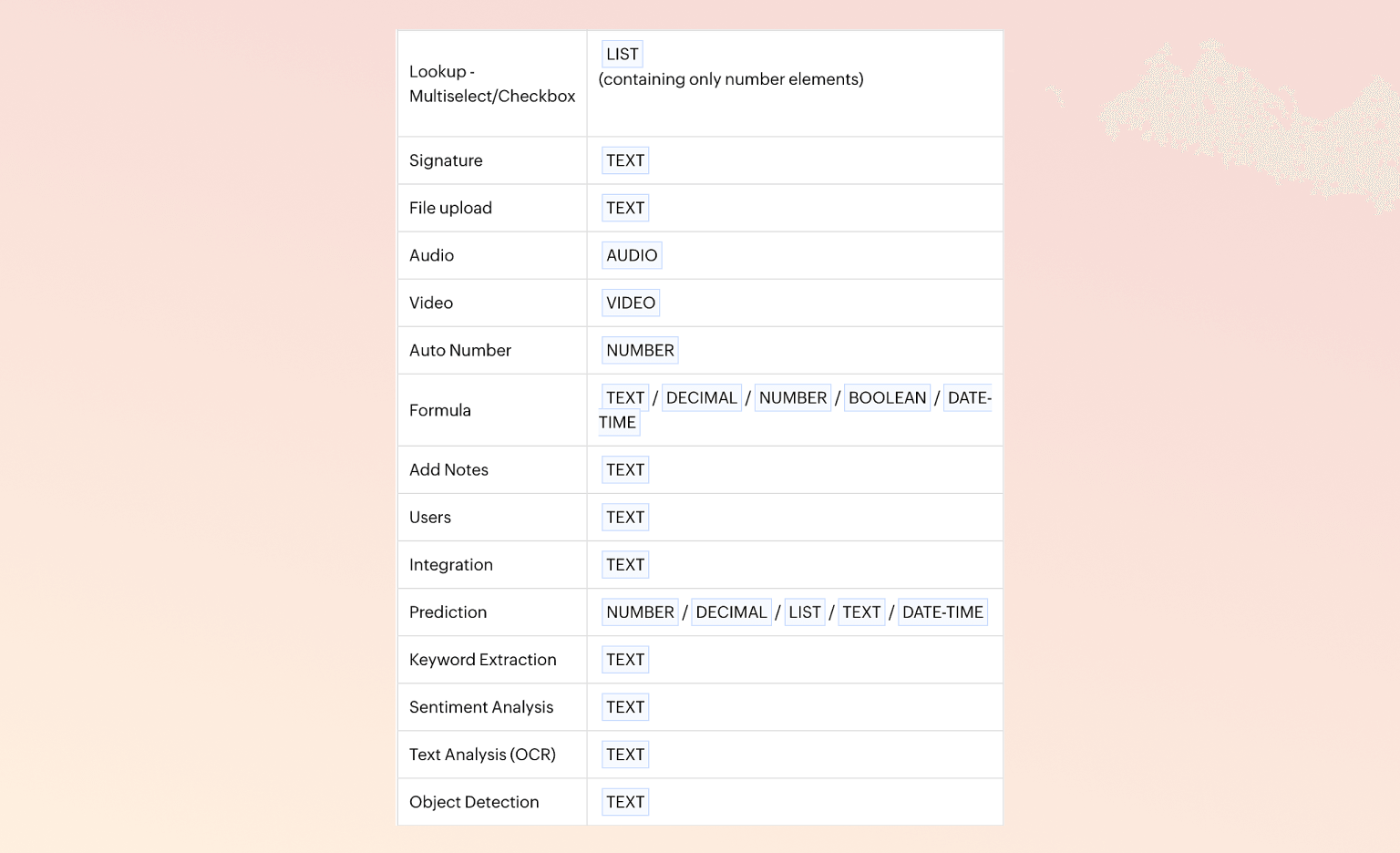Click the TEXT type for Object Detection
Viewport: 1400px width, 853px height.
coord(625,802)
